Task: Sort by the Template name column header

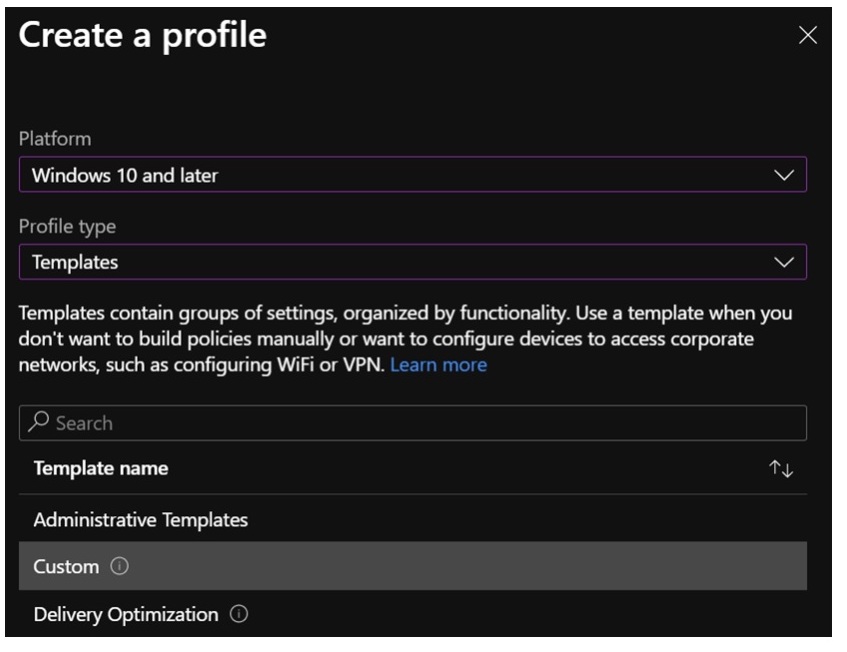Action: click(x=101, y=469)
